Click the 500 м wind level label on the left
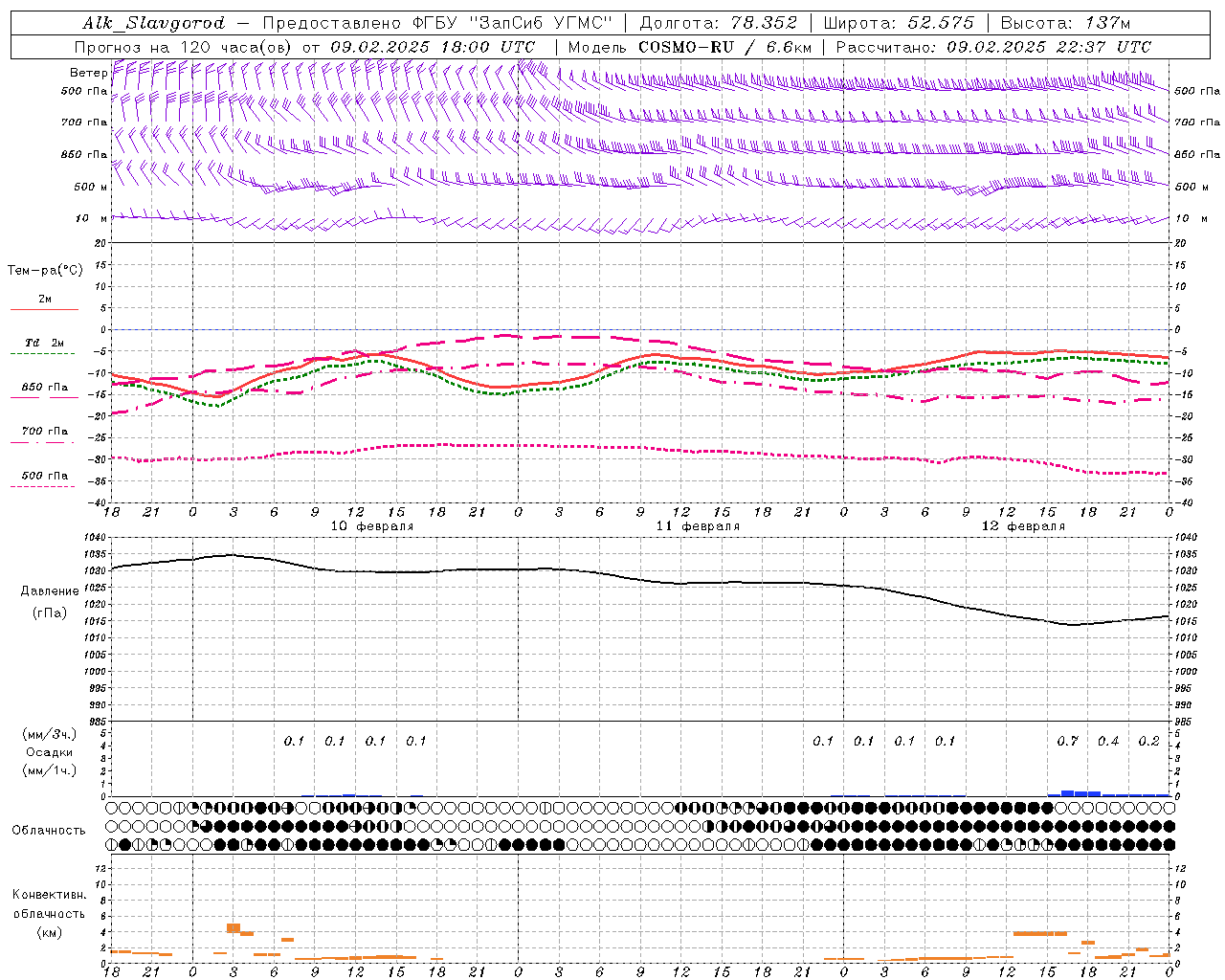 tap(91, 187)
